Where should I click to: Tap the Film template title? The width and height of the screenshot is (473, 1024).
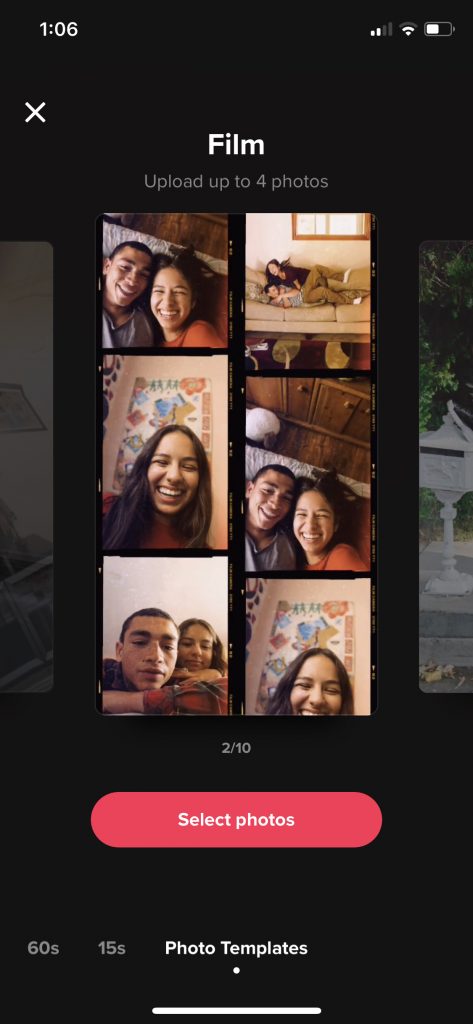point(236,145)
